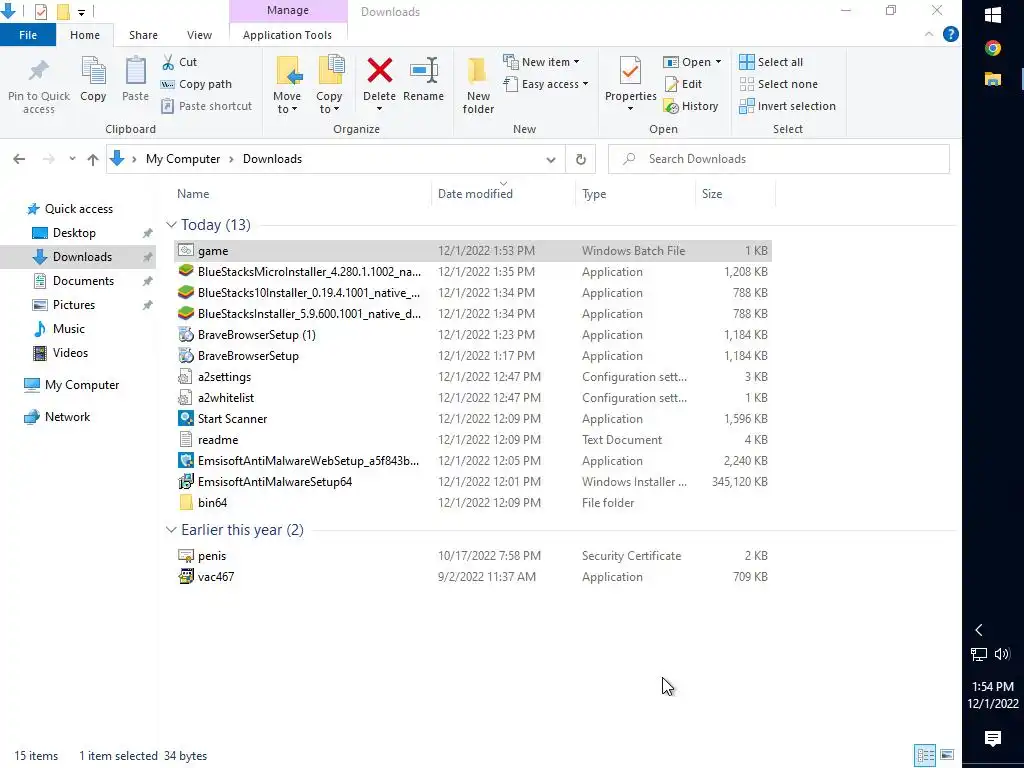
Task: Go up one folder level
Action: [x=93, y=159]
